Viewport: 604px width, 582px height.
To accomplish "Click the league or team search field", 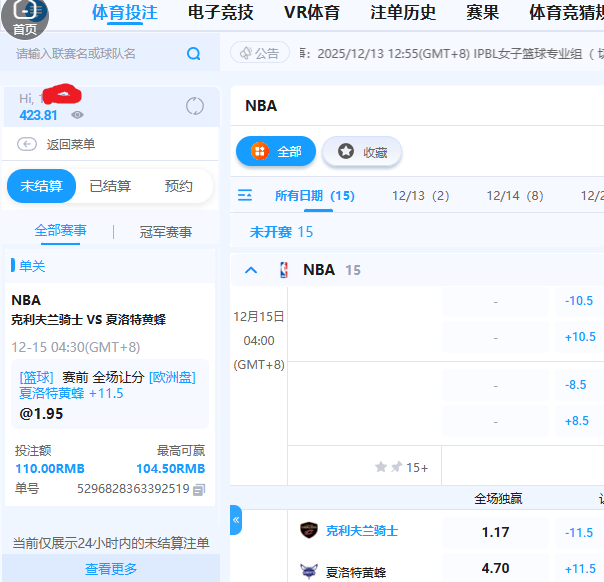I will tap(95, 53).
